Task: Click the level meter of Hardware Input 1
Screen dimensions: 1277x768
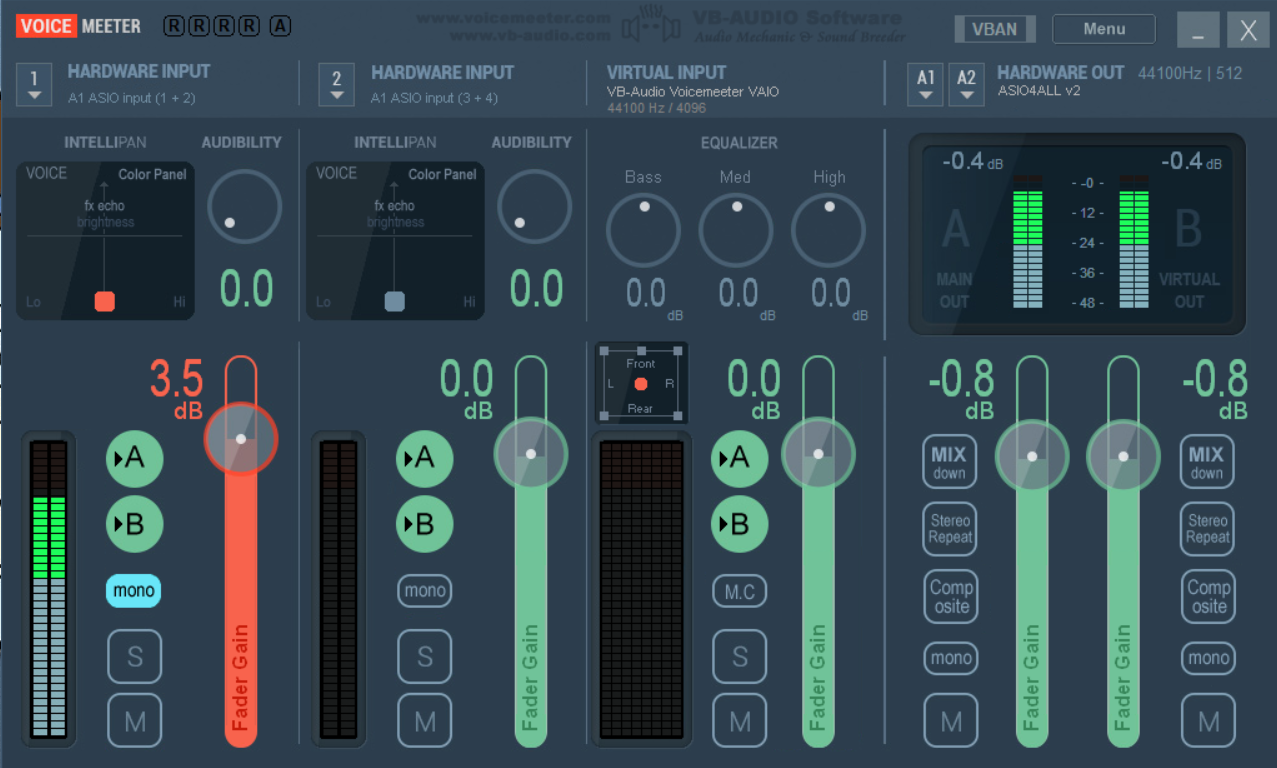Action: 49,589
